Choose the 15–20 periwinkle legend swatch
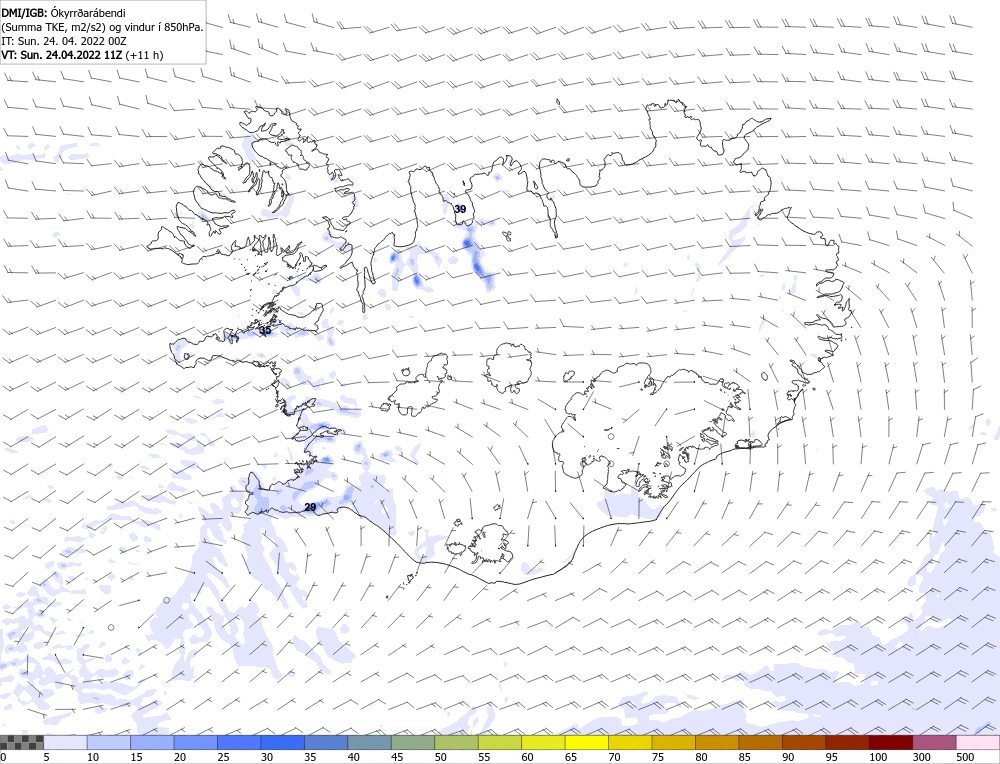The image size is (1000, 764). [x=152, y=742]
